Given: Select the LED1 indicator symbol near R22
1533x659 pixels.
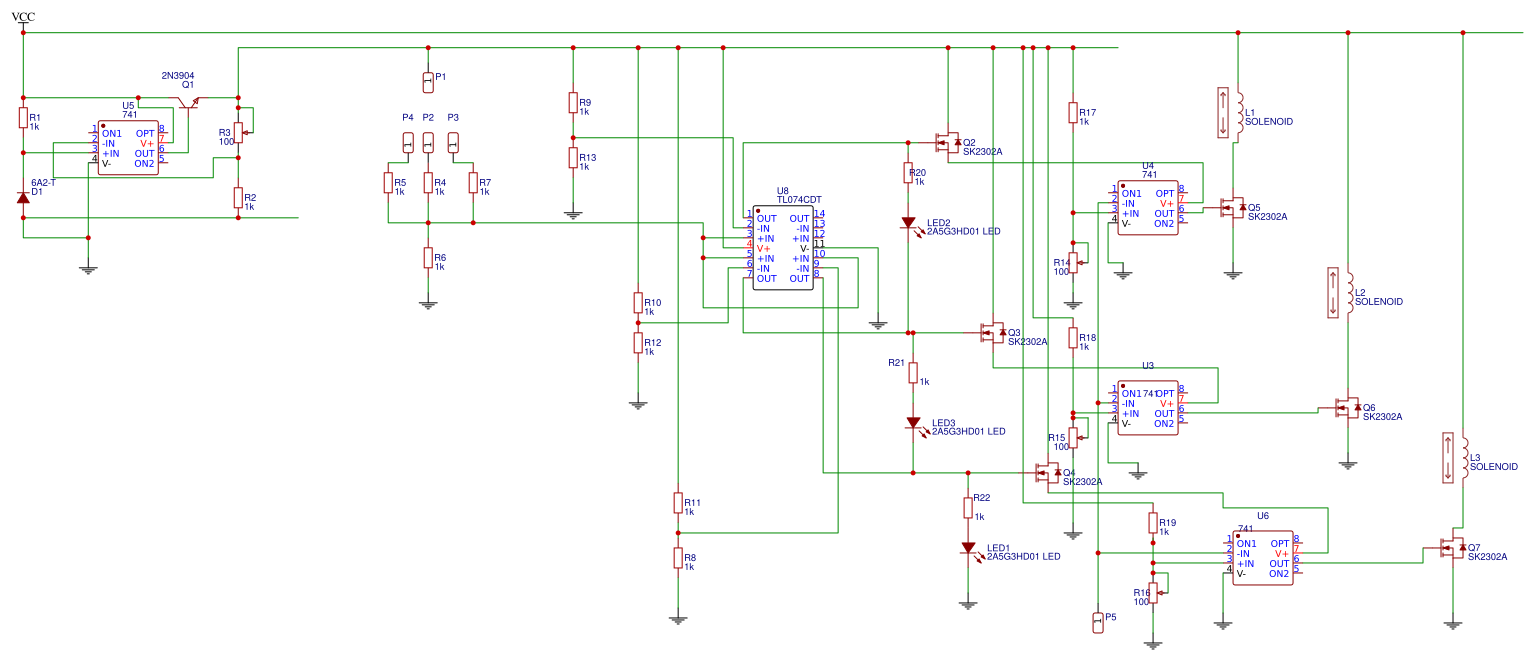Looking at the screenshot, I should [970, 547].
